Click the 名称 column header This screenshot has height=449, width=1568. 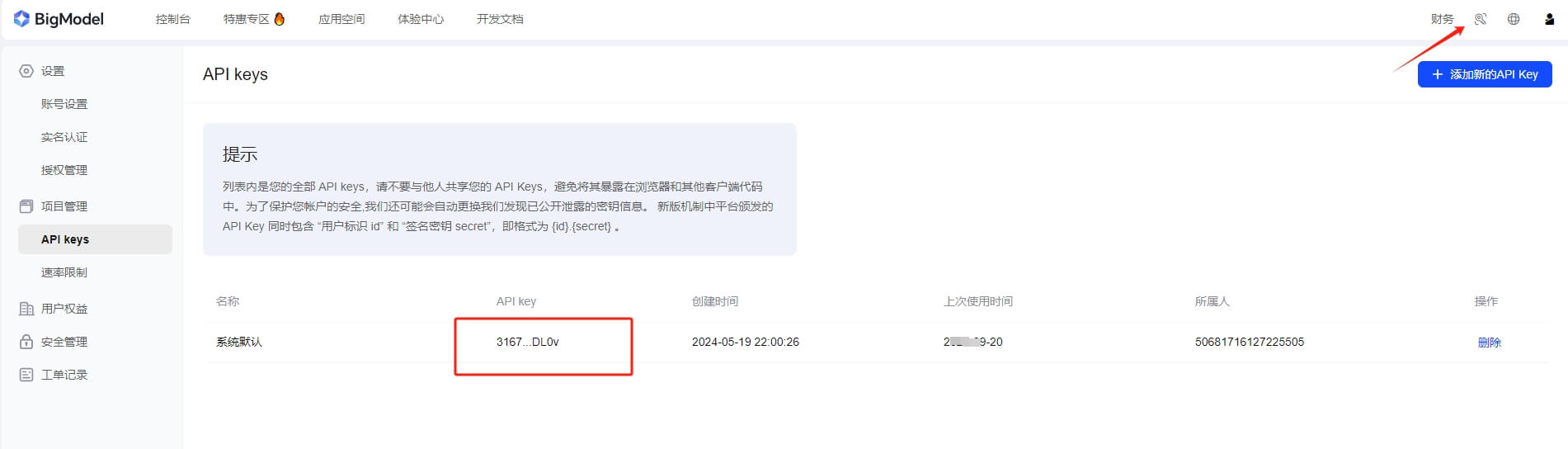(228, 301)
